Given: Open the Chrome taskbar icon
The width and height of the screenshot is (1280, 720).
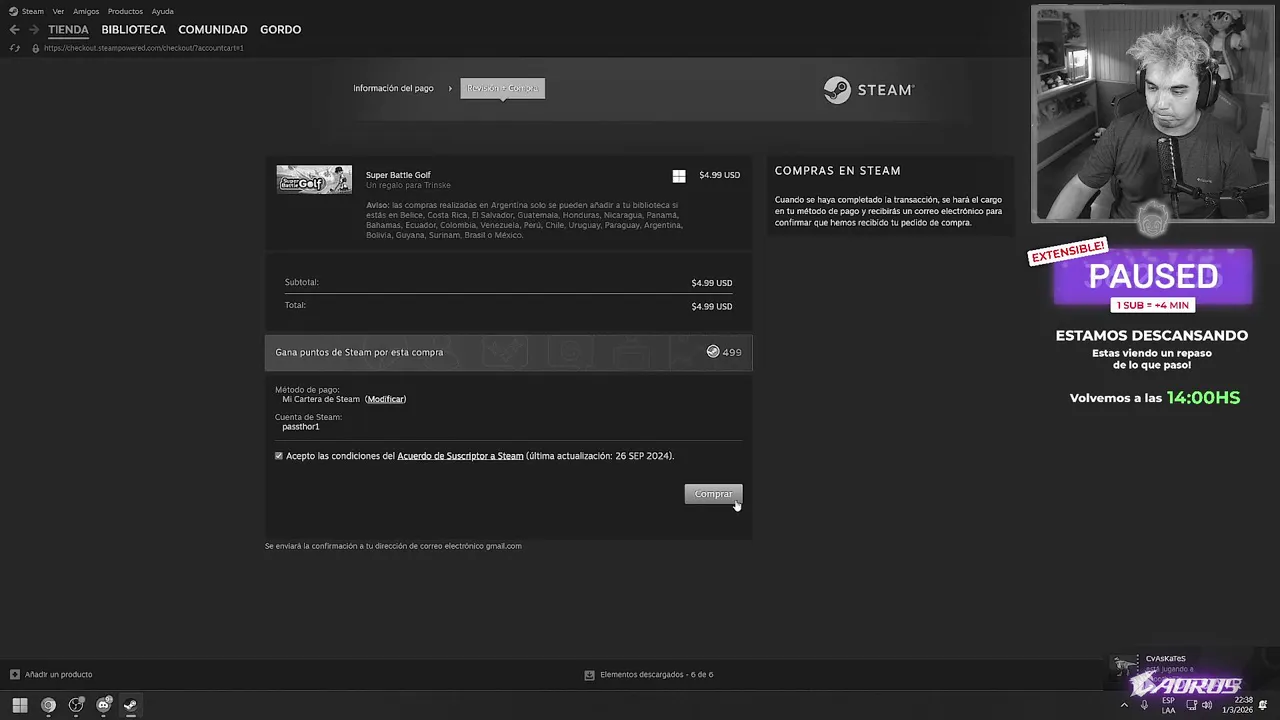Looking at the screenshot, I should (x=48, y=705).
